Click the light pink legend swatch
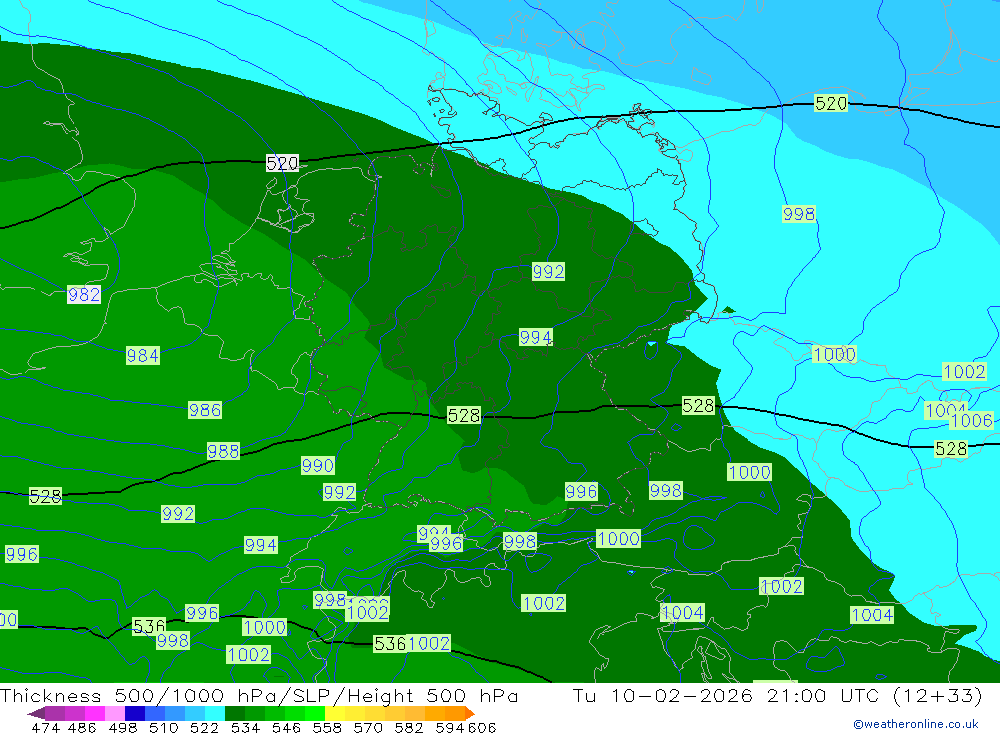The height and width of the screenshot is (733, 1000). pyautogui.click(x=115, y=713)
